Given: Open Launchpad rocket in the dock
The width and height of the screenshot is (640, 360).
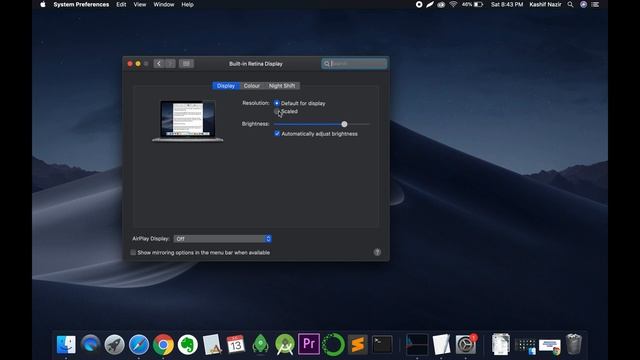Looking at the screenshot, I should (114, 344).
